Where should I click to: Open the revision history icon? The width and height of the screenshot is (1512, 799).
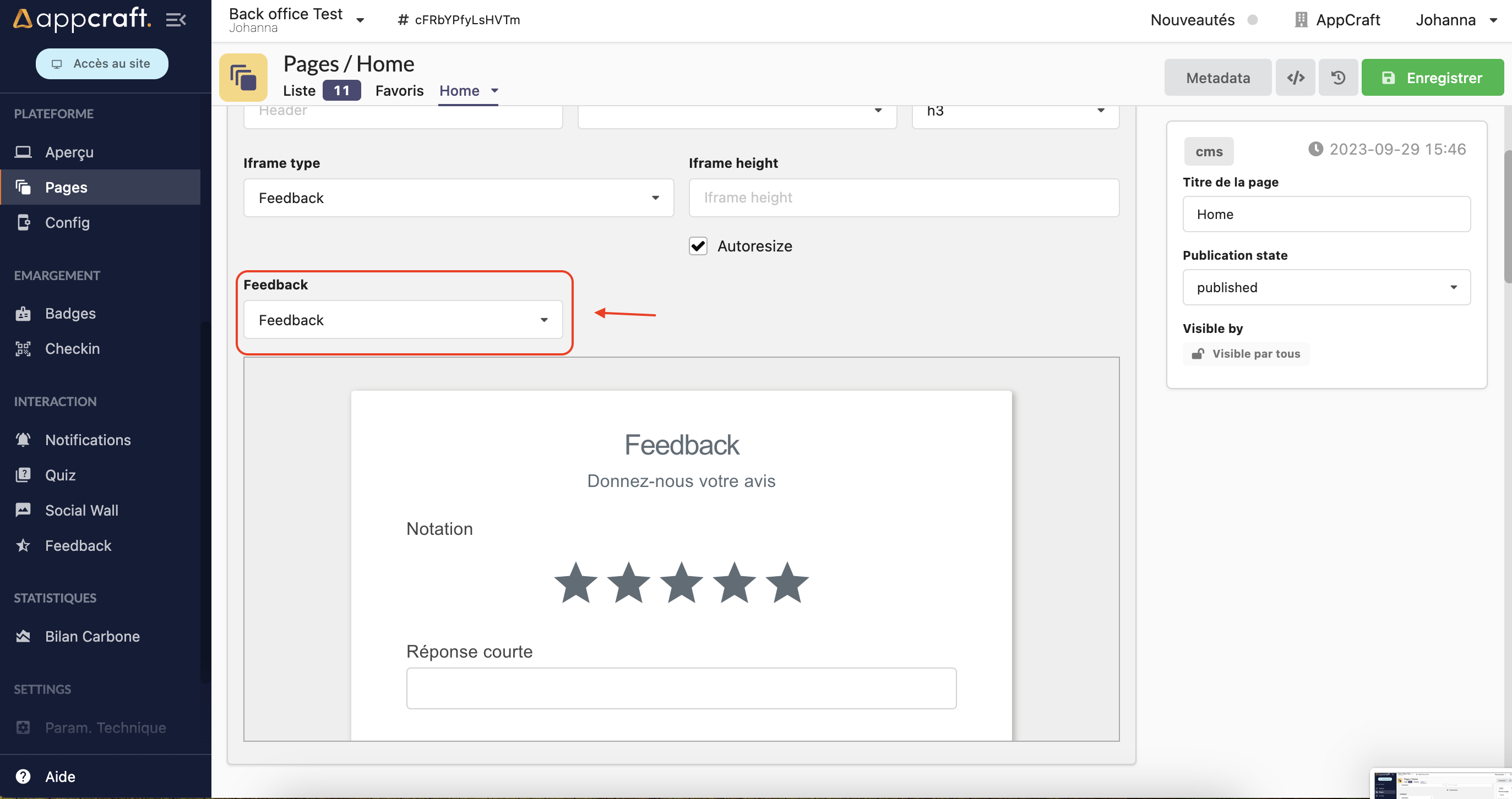[1337, 78]
